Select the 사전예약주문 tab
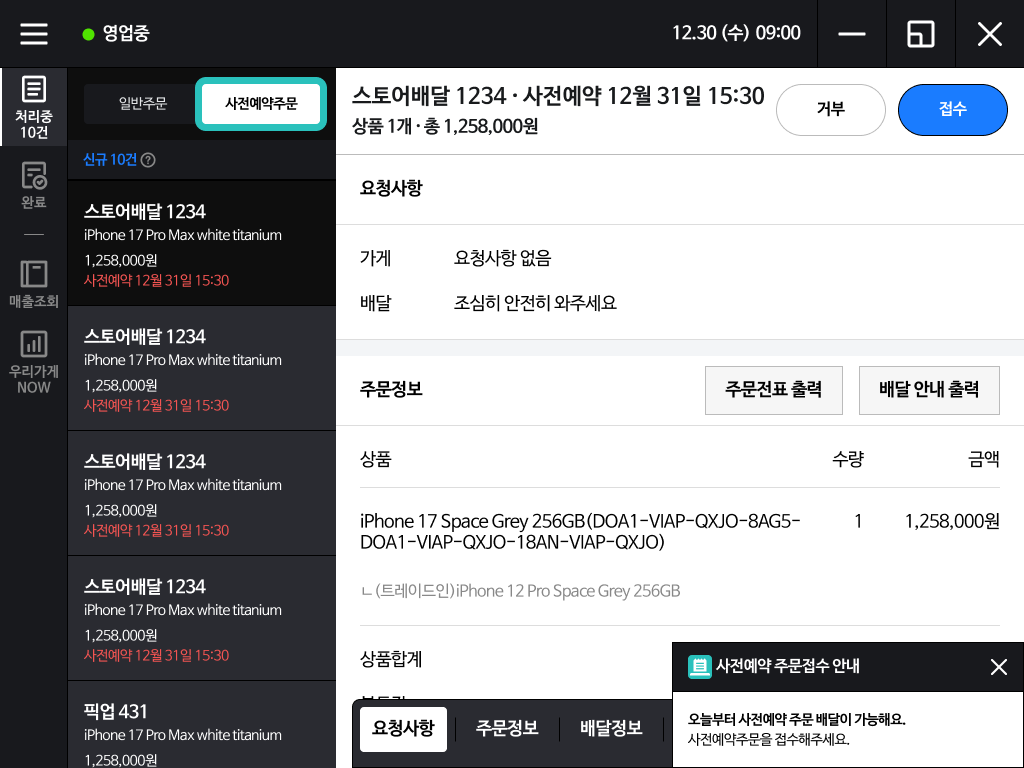The image size is (1024, 768). 261,104
